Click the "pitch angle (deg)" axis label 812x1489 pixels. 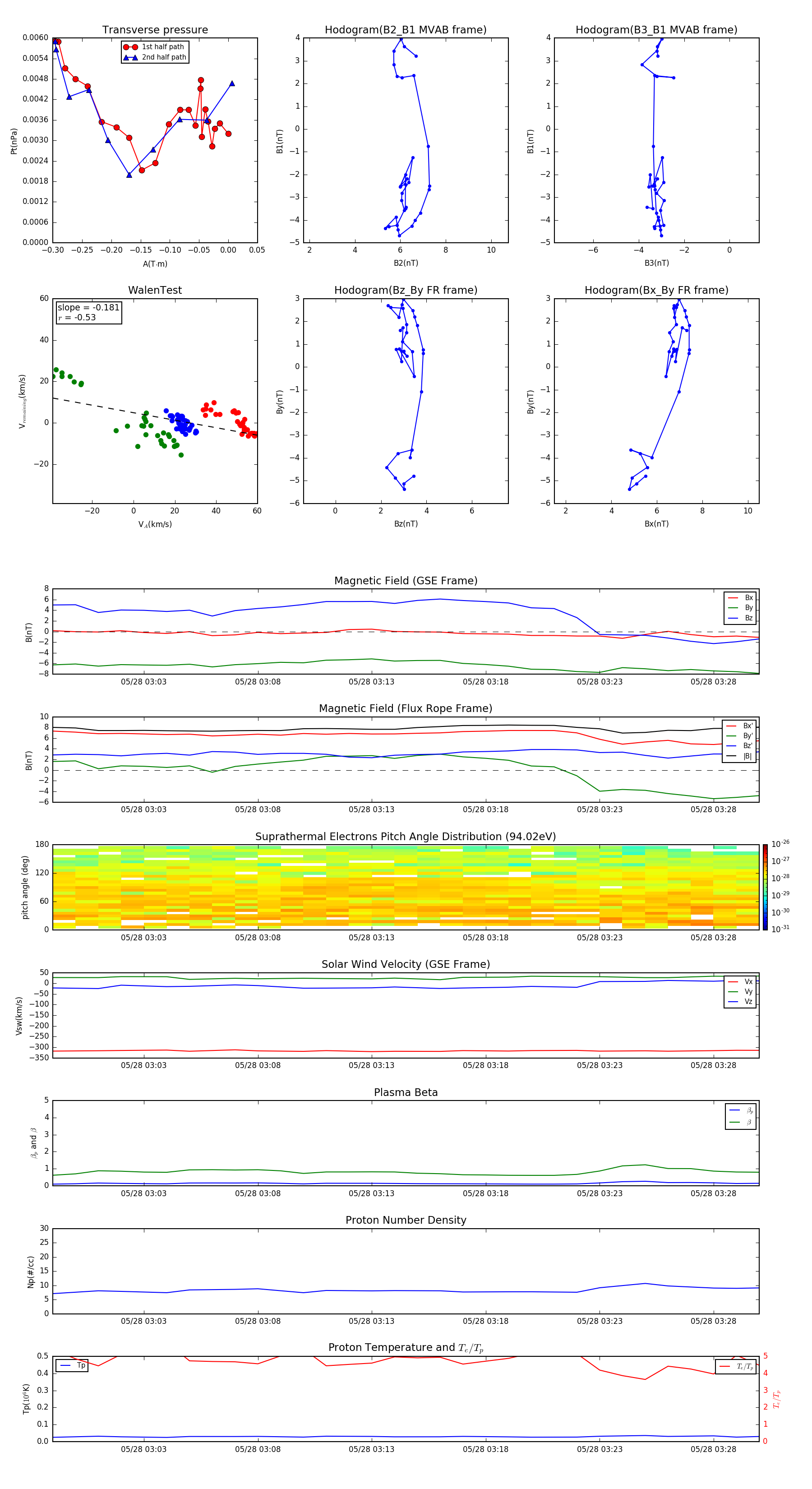25,887
